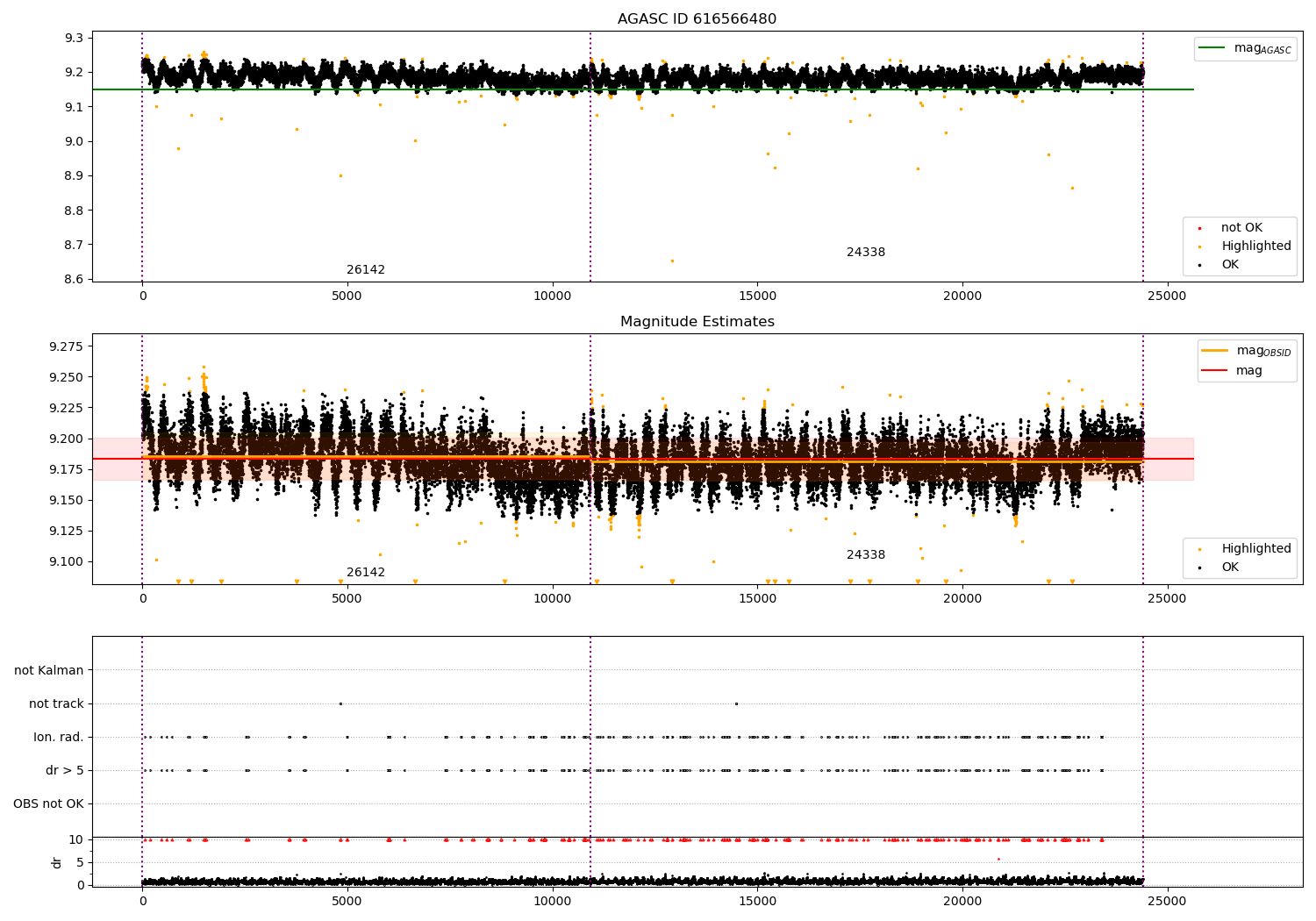The width and height of the screenshot is (1316, 921).
Task: Click the 'not track' y-axis label
Action: (x=56, y=704)
